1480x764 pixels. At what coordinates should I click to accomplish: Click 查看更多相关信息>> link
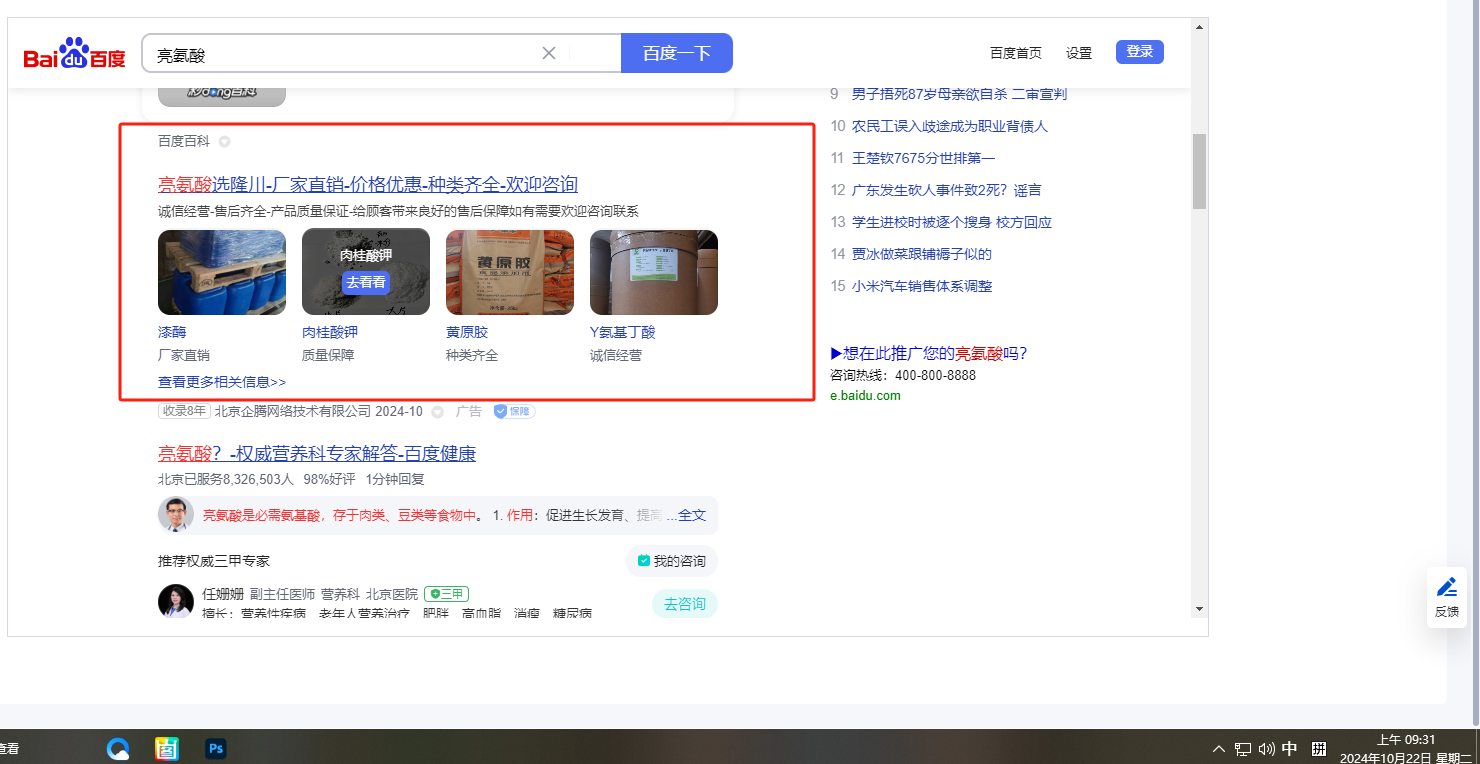pyautogui.click(x=222, y=382)
